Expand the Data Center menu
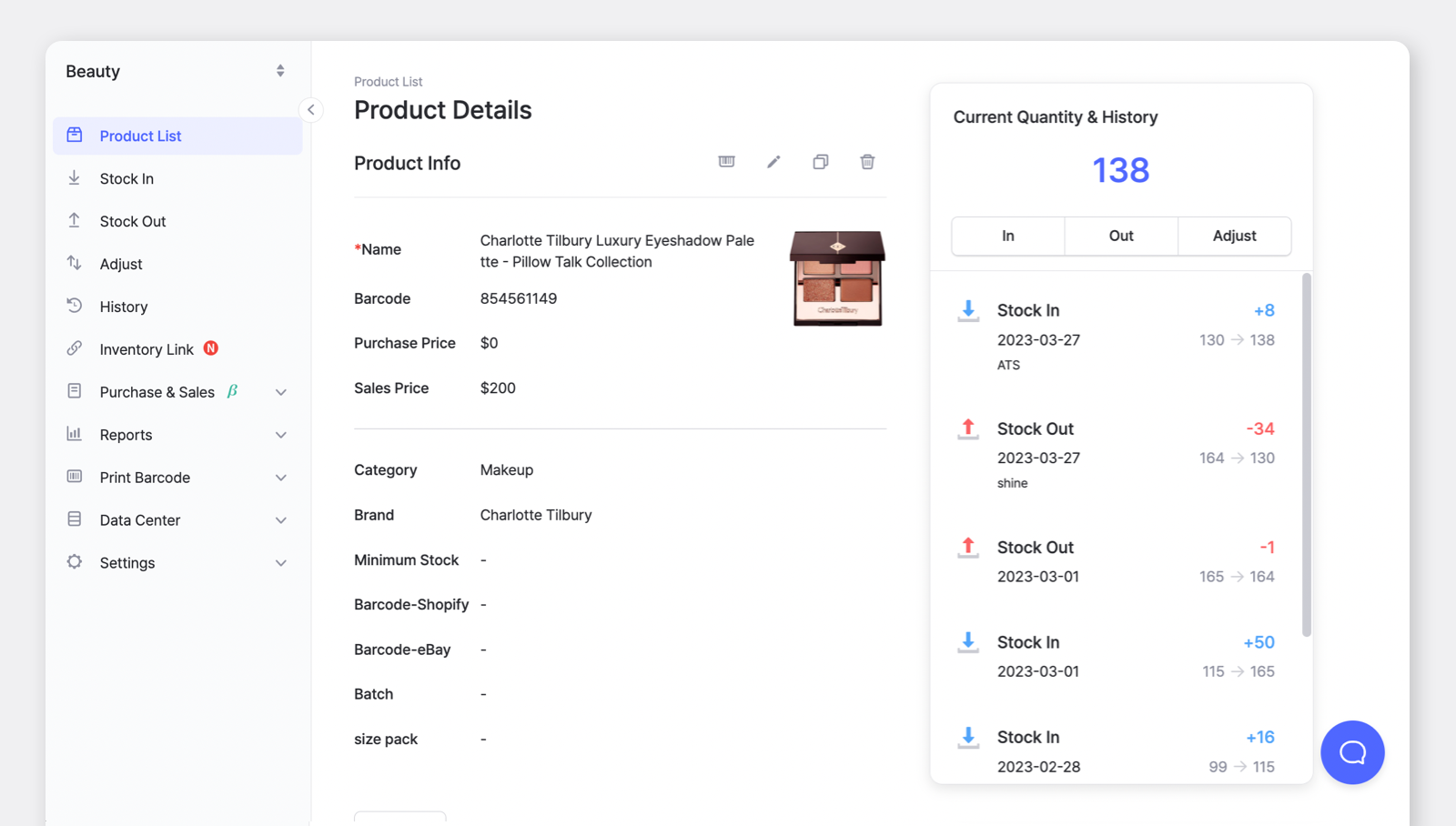 pos(139,519)
